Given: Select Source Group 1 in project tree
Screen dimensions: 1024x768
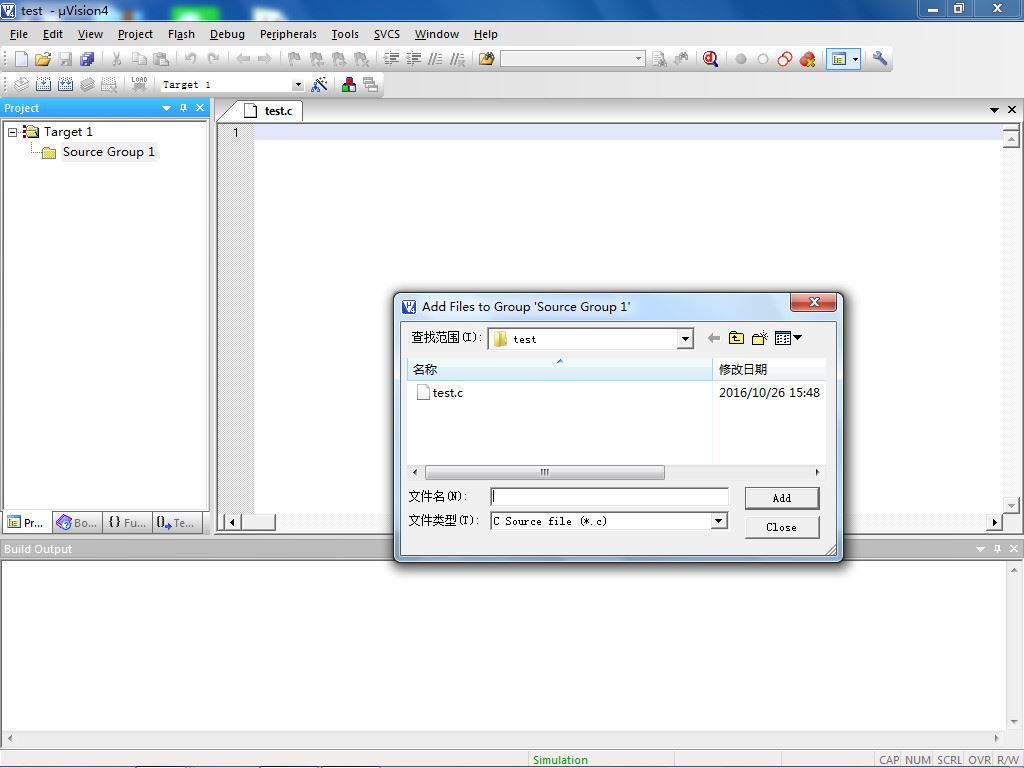Looking at the screenshot, I should [x=108, y=152].
